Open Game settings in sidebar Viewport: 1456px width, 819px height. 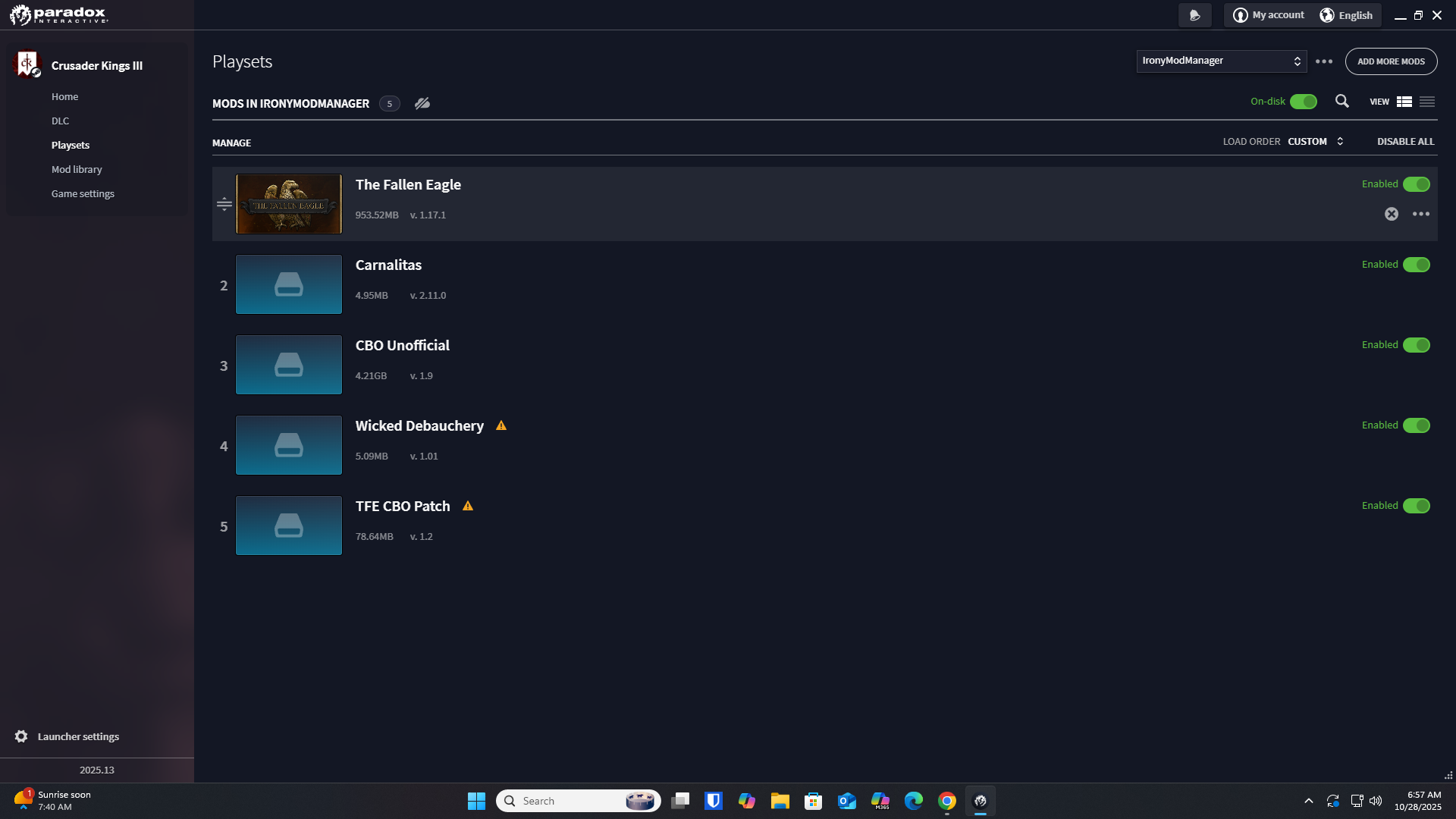83,194
